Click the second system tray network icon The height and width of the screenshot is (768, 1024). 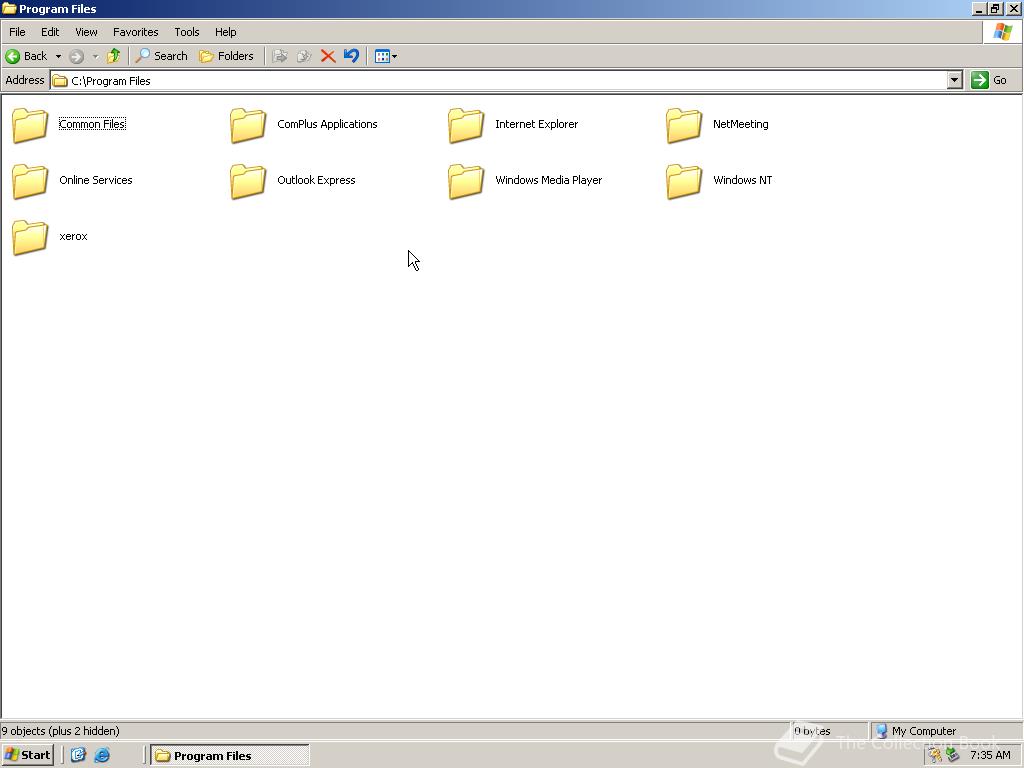pyautogui.click(x=953, y=755)
